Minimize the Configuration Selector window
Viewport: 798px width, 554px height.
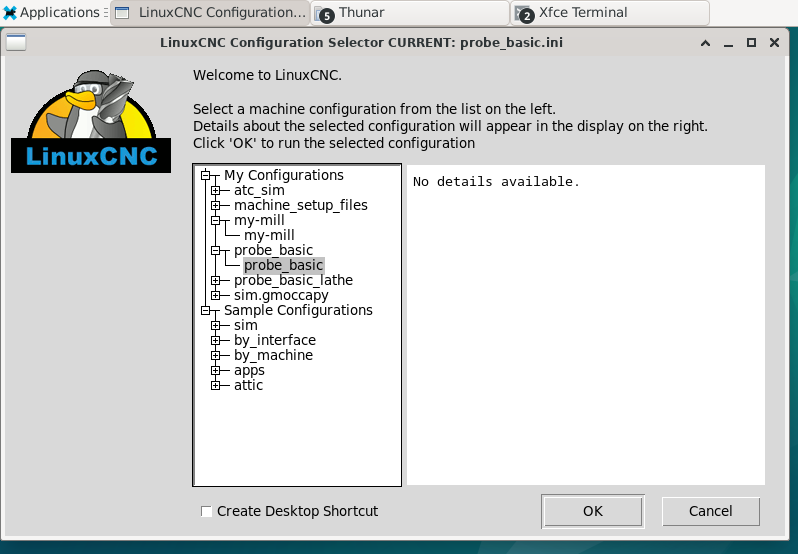click(728, 43)
